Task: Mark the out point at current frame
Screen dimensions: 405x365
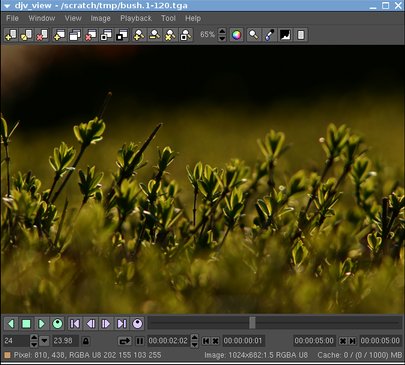Action: pos(352,341)
